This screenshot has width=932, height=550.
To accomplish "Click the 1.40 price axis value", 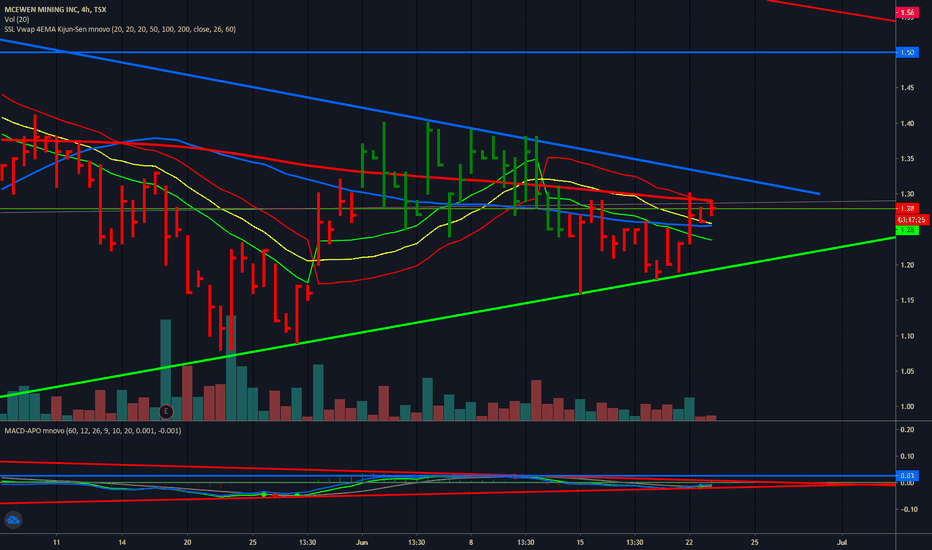I will click(x=907, y=124).
